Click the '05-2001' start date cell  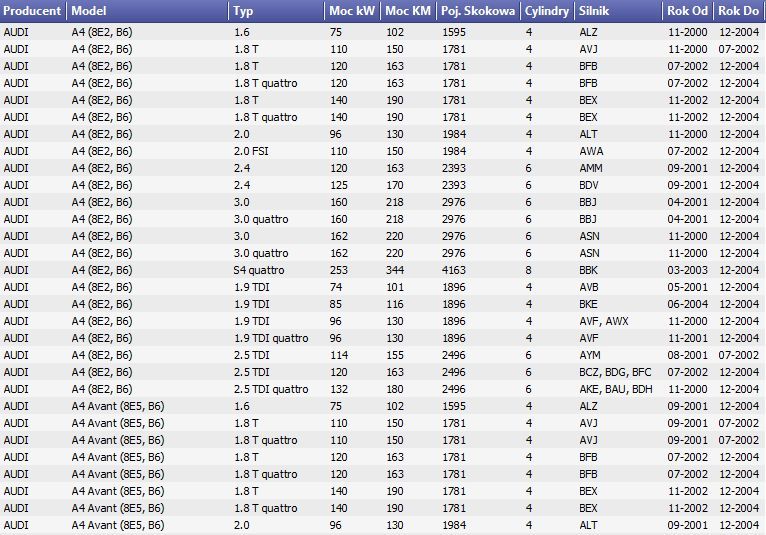tap(687, 287)
